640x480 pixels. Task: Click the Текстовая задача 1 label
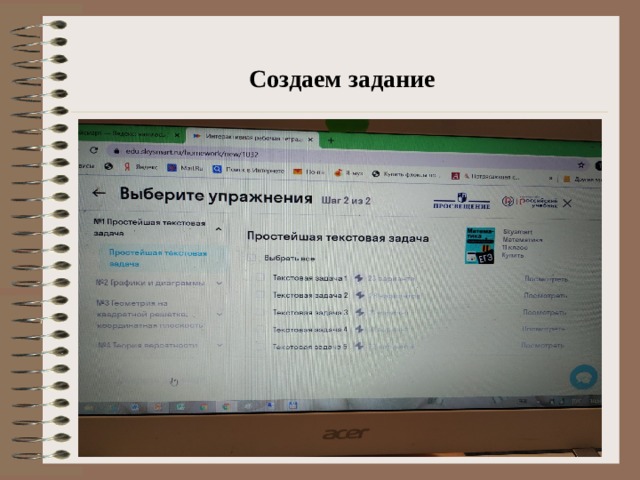[309, 278]
